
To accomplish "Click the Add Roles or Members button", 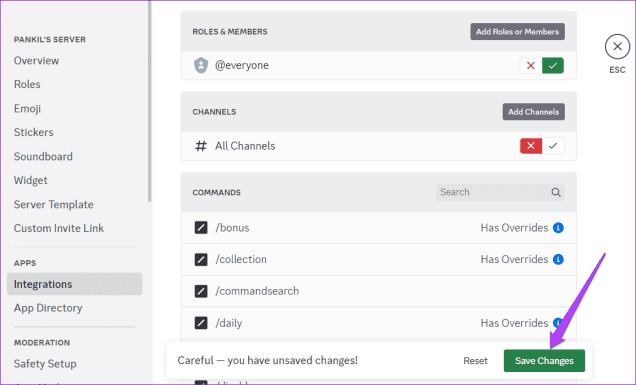I will (518, 32).
